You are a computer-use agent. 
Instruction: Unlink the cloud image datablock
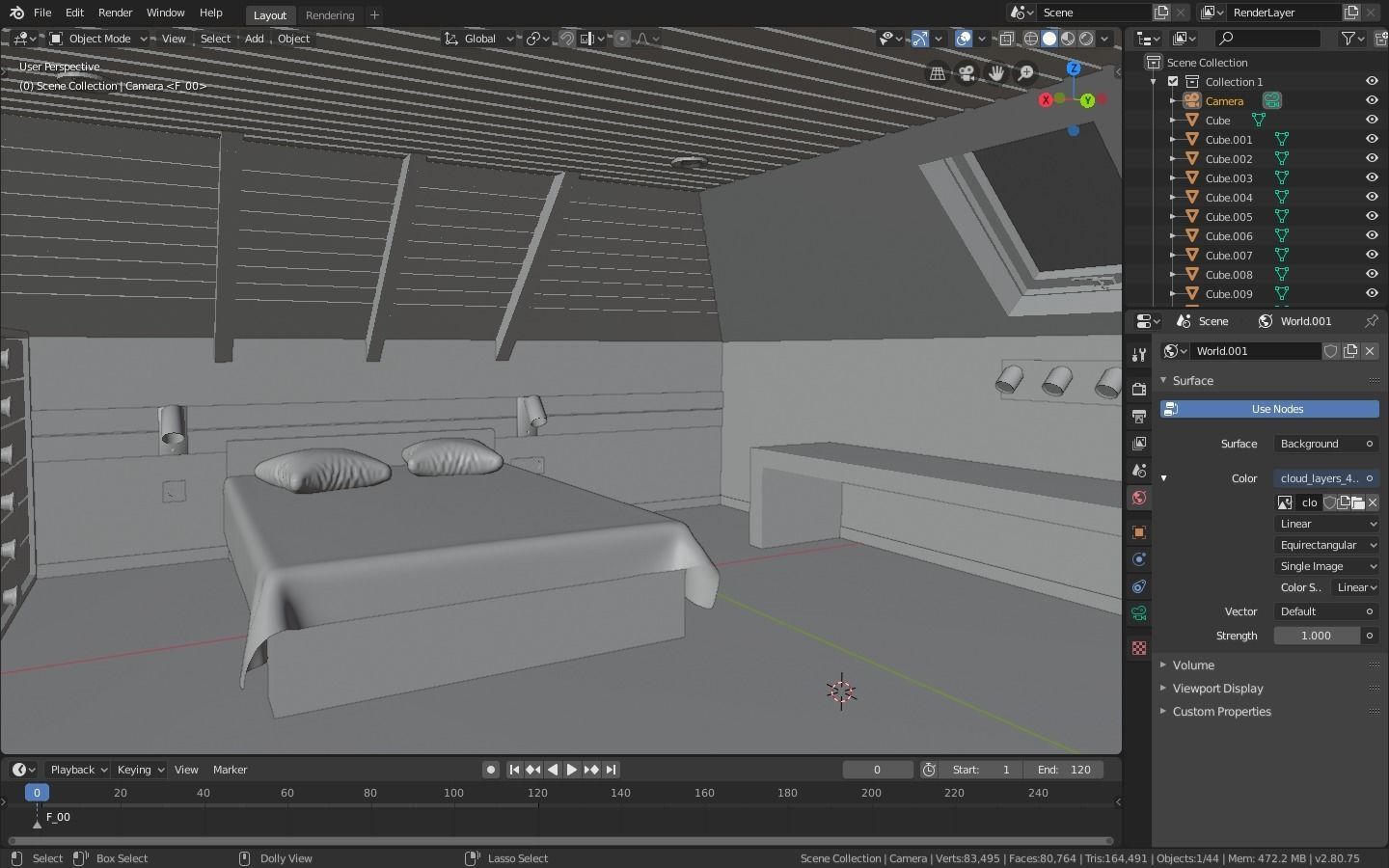(1373, 502)
